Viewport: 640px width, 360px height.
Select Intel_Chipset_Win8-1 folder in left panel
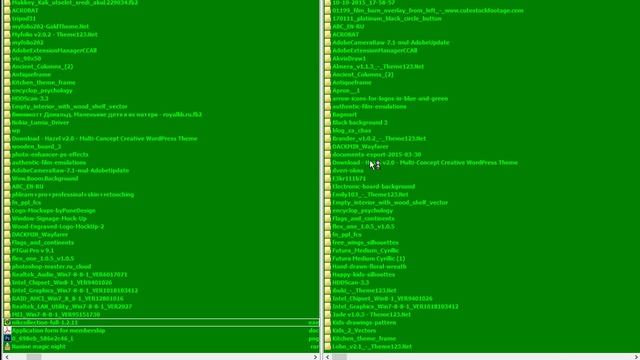coord(62,282)
